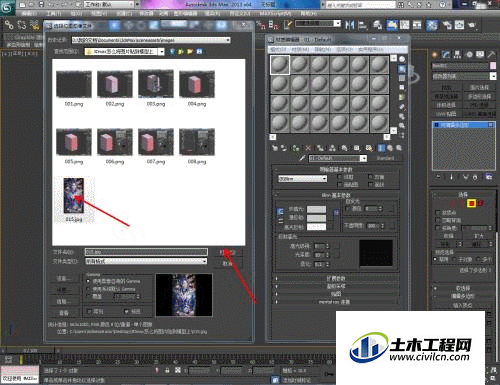Open the Look in folder dropdown
The image size is (500, 385).
click(x=161, y=52)
